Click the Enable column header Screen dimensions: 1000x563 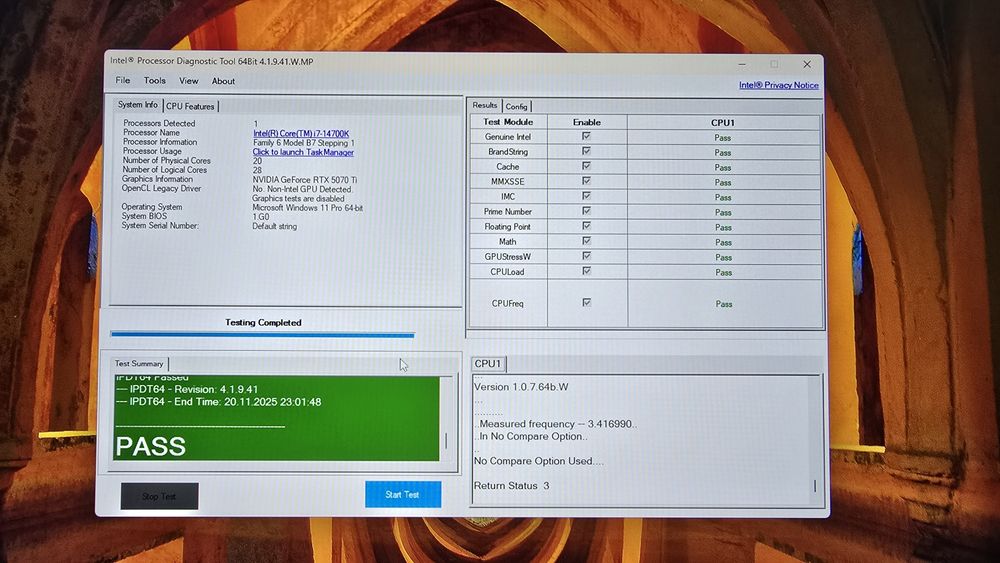587,122
